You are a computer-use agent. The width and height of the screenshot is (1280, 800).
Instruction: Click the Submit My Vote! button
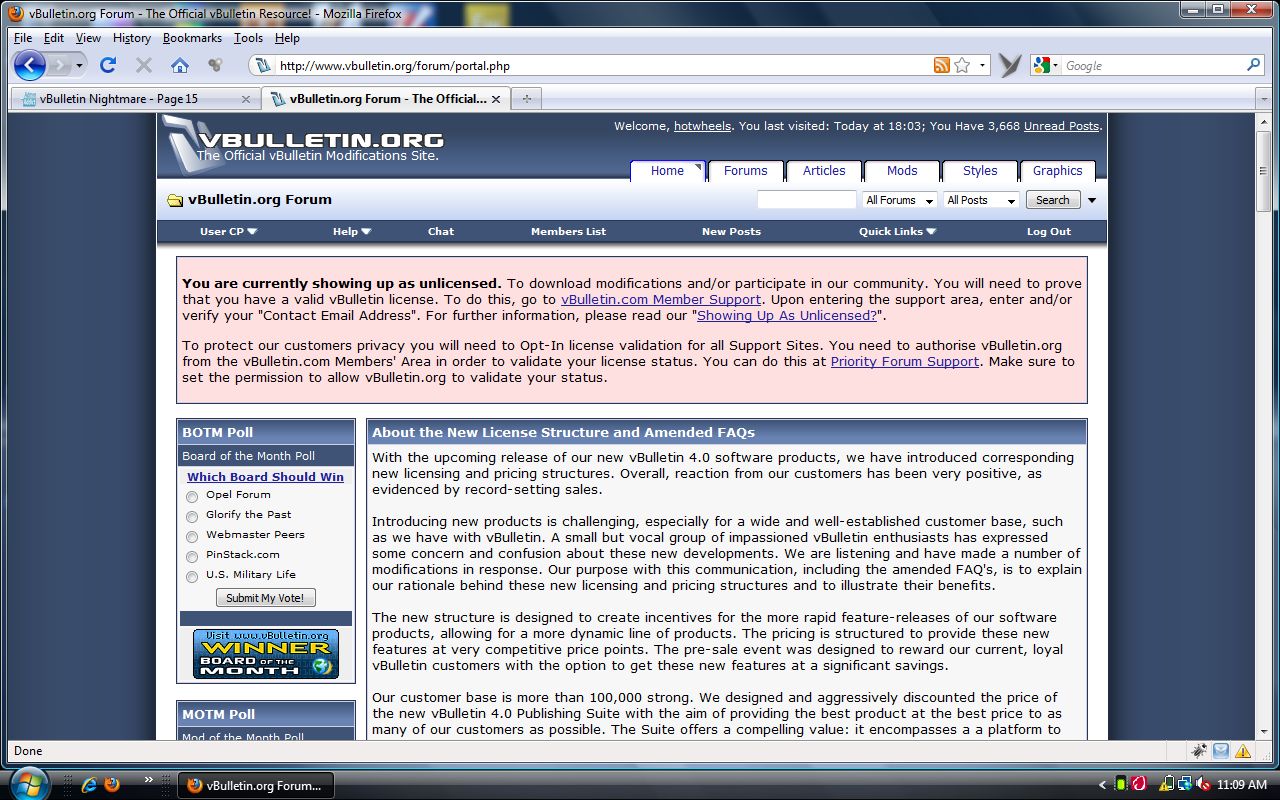click(x=266, y=598)
